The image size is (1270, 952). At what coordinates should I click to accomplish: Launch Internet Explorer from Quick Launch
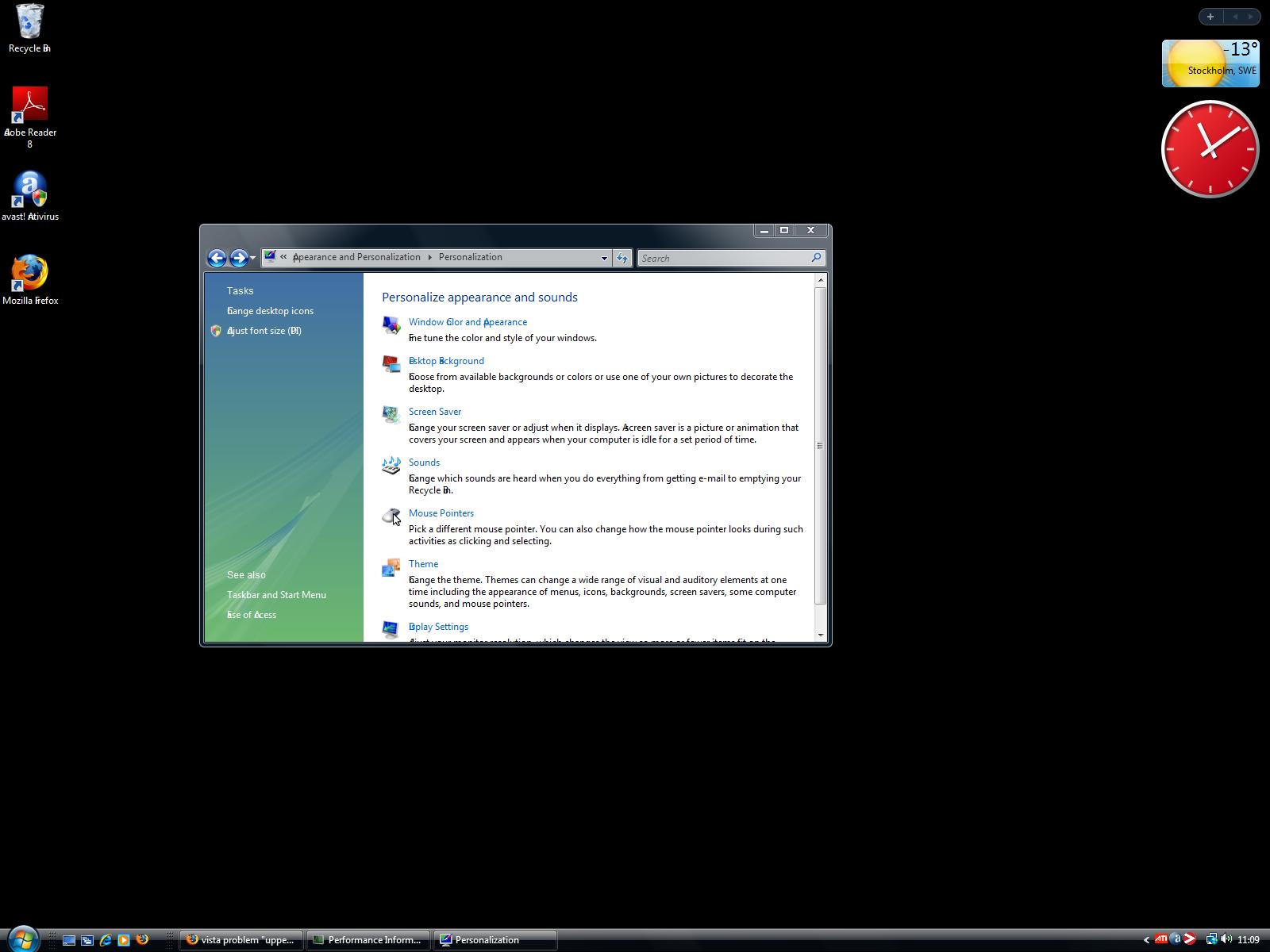106,940
